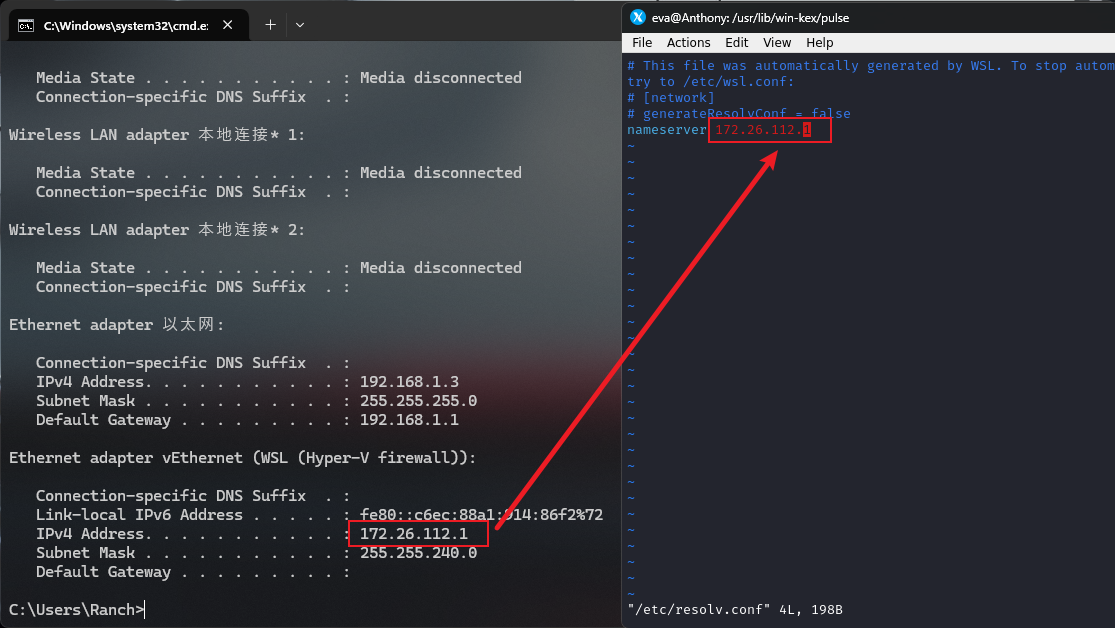1115x628 pixels.
Task: Open the Help menu
Action: tap(819, 42)
